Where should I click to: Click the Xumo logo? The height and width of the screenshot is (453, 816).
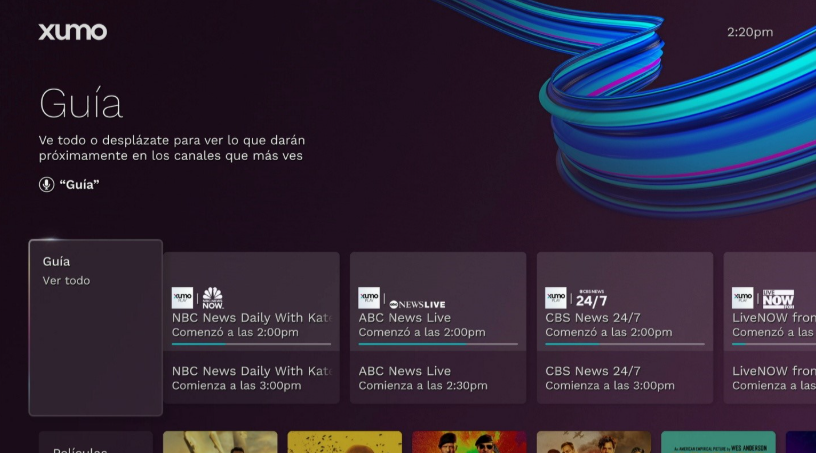tap(72, 32)
